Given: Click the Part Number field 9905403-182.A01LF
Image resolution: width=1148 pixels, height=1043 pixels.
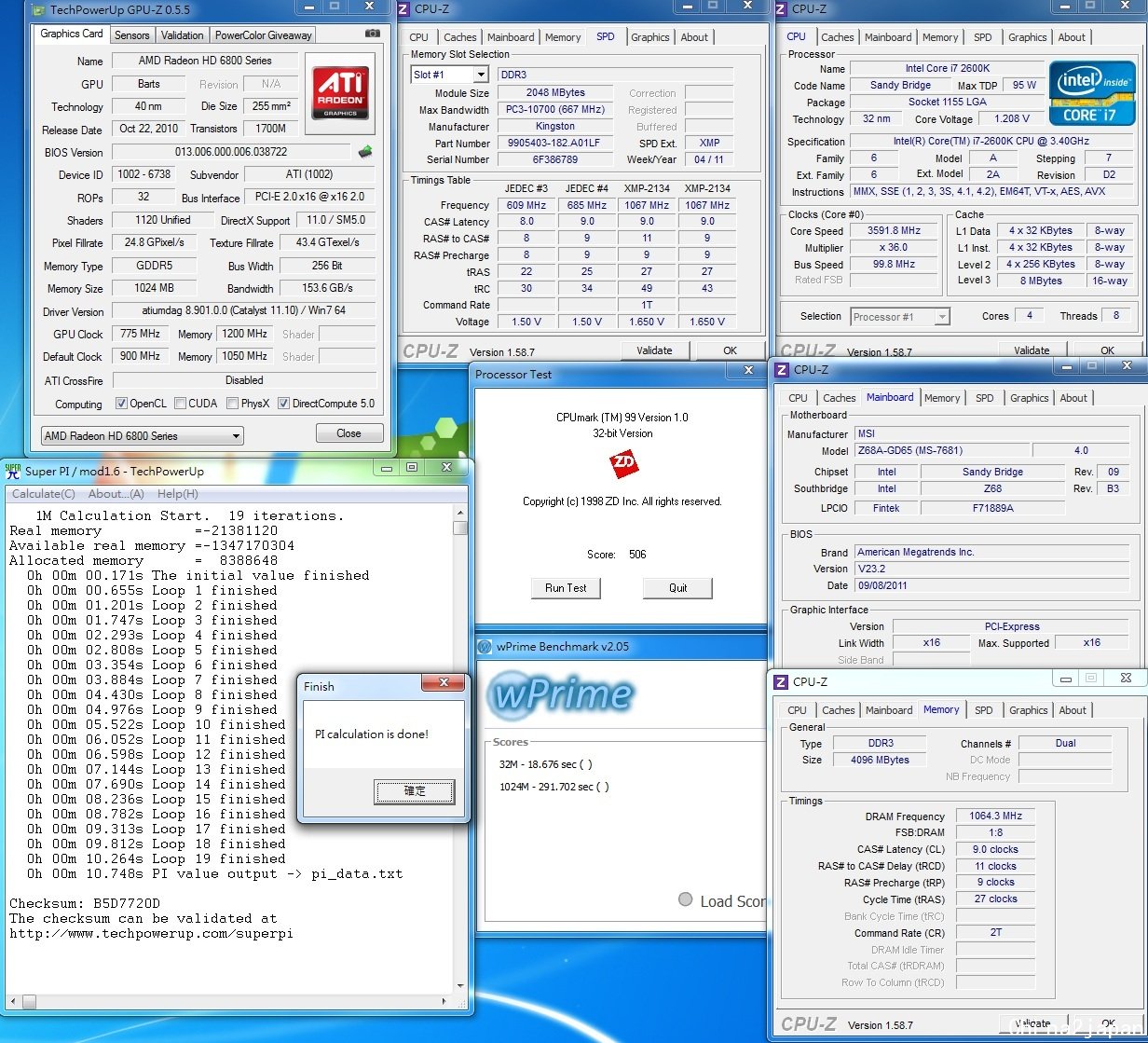Looking at the screenshot, I should pyautogui.click(x=554, y=144).
